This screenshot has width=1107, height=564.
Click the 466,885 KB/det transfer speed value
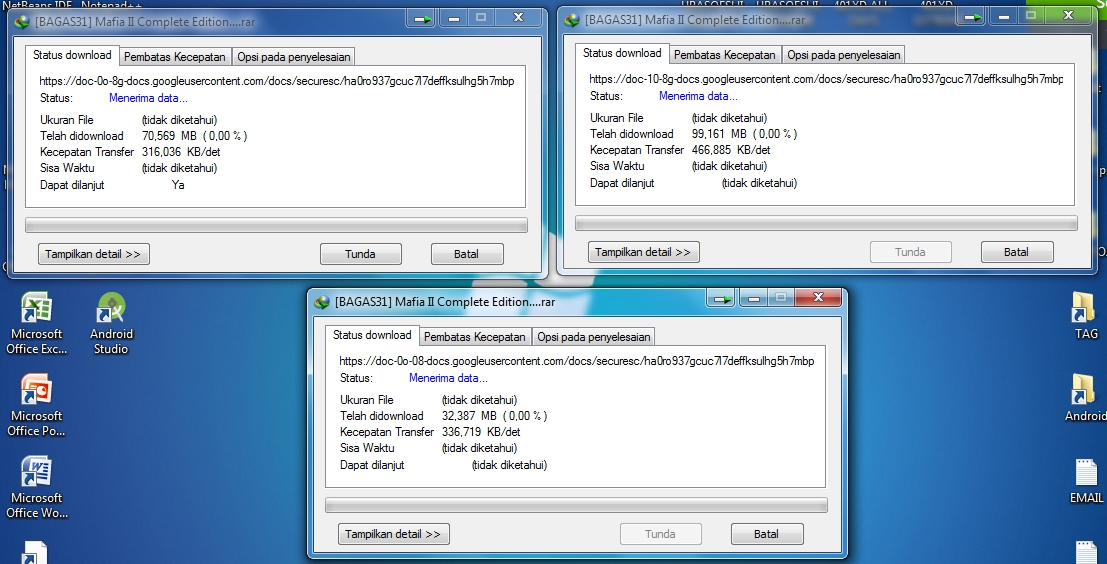click(731, 150)
